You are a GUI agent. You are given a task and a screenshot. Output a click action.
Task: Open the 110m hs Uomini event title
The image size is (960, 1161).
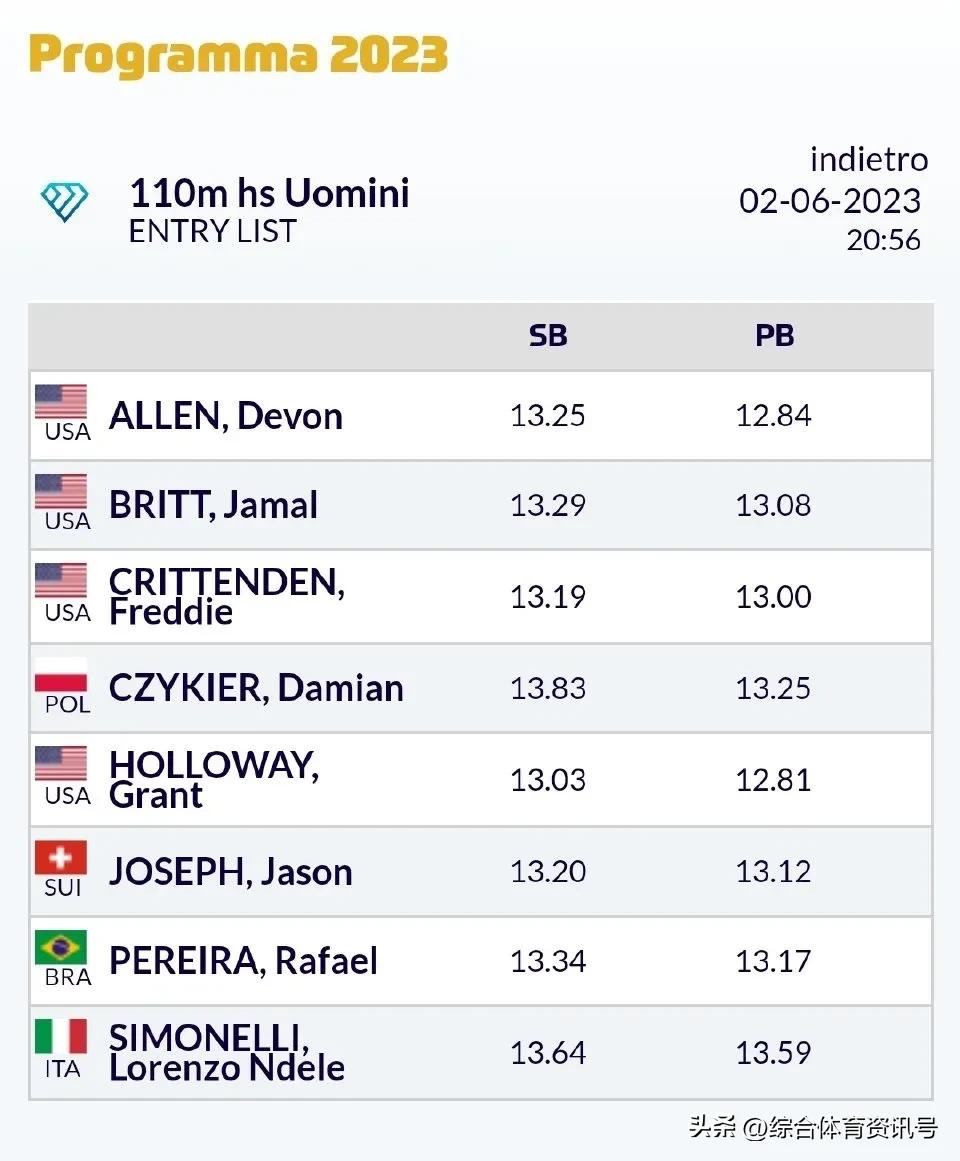tap(269, 193)
